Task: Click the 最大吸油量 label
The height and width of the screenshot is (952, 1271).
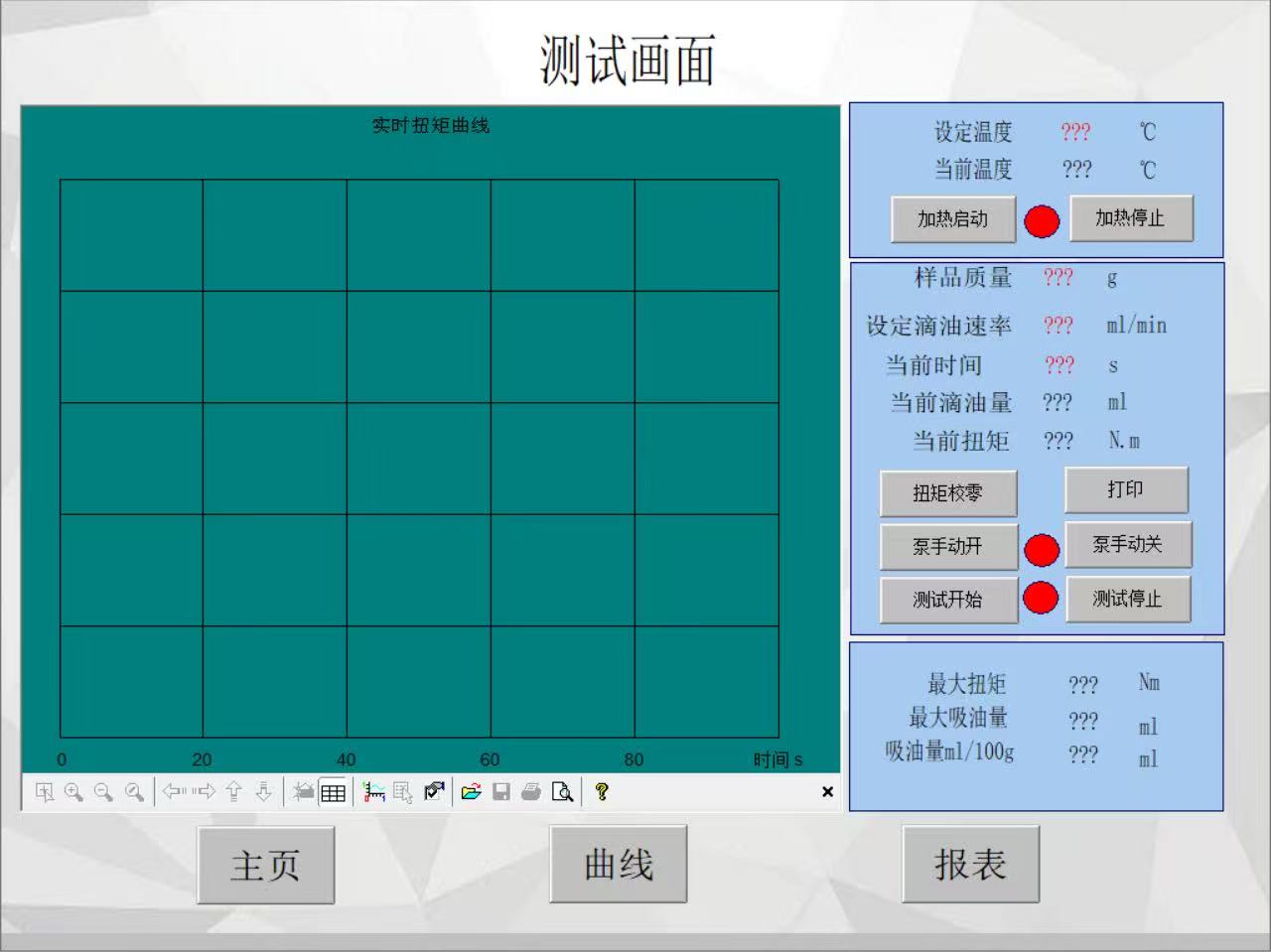Action: pyautogui.click(x=958, y=717)
